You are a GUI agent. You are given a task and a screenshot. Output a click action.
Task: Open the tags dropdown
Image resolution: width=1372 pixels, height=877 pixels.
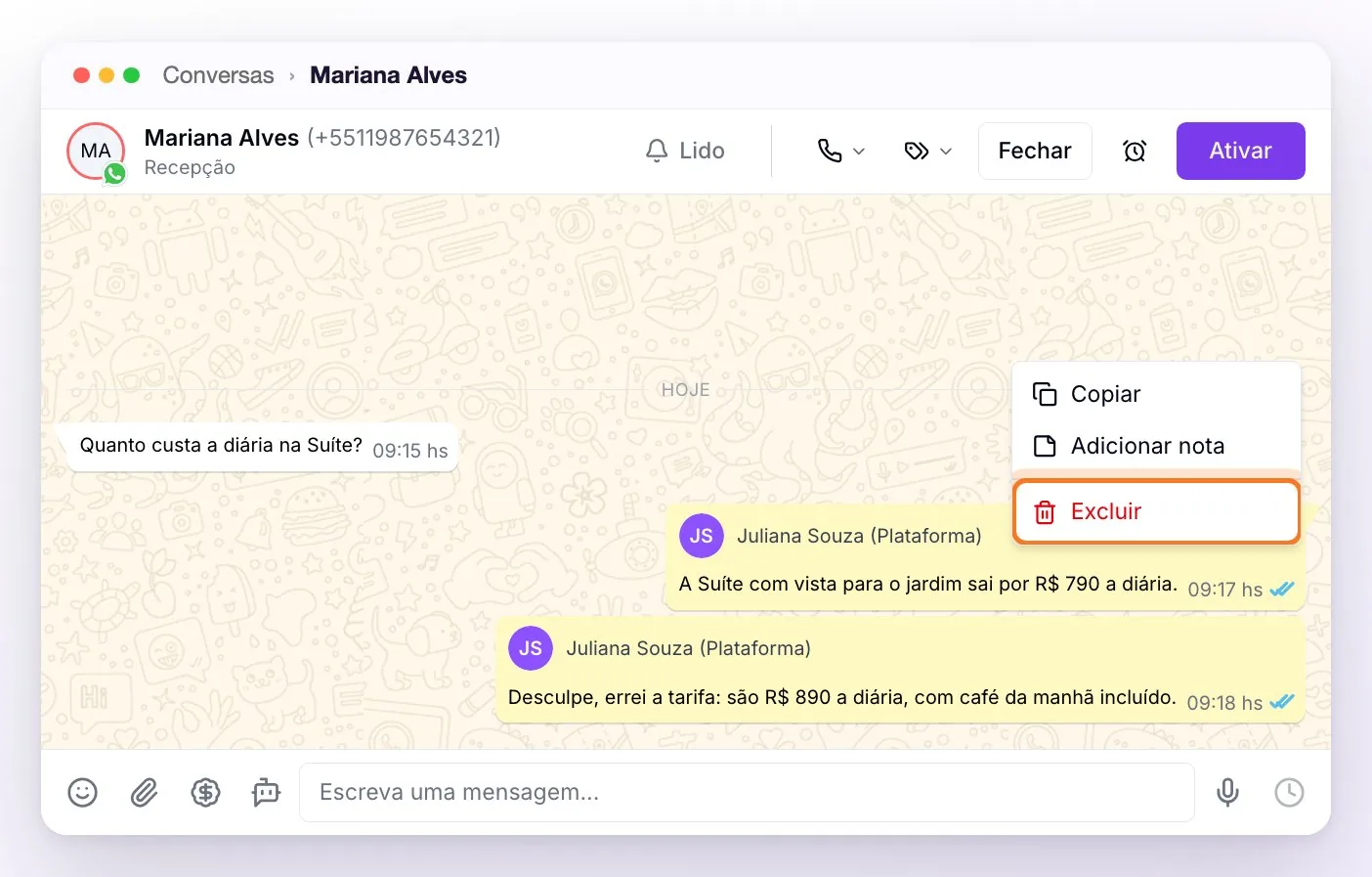pos(927,151)
